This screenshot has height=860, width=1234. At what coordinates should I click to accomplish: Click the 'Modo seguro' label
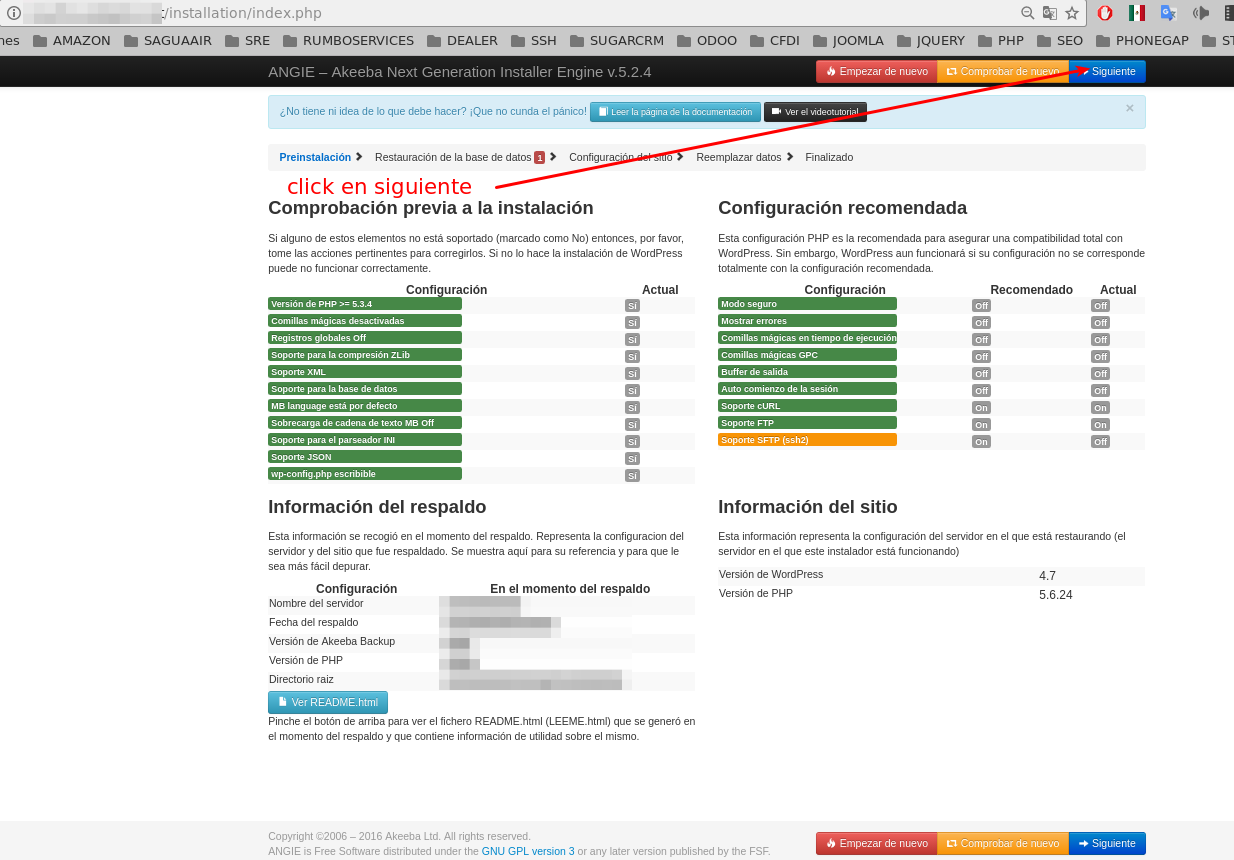[x=807, y=304]
